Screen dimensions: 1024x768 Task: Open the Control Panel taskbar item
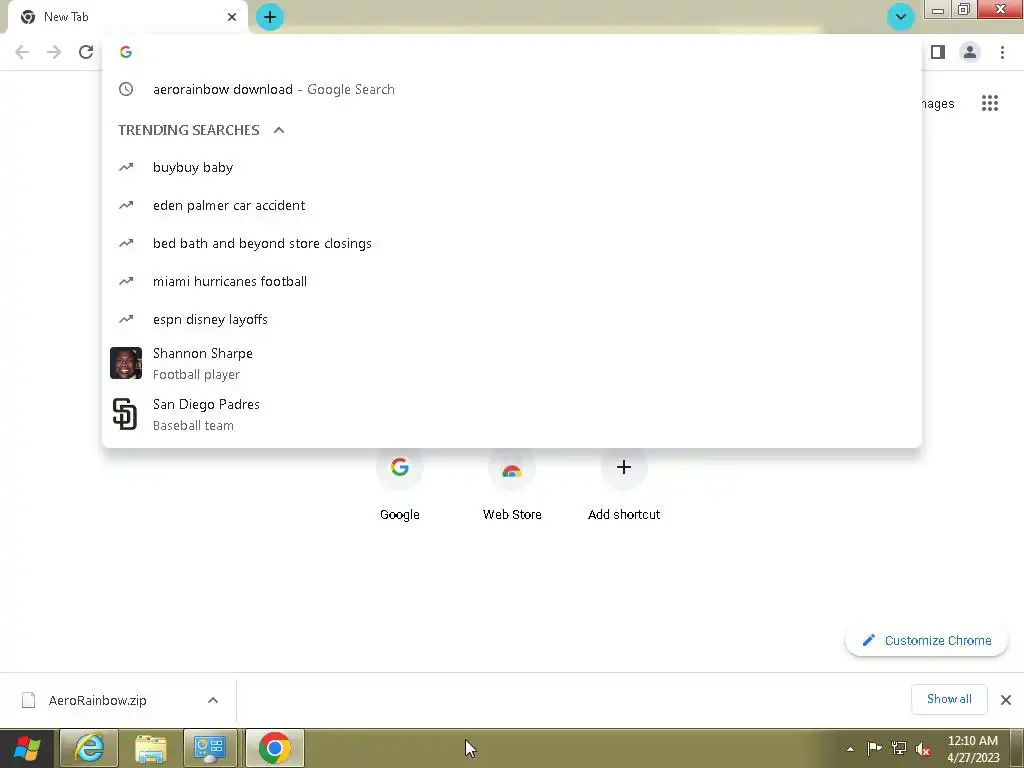tap(210, 748)
